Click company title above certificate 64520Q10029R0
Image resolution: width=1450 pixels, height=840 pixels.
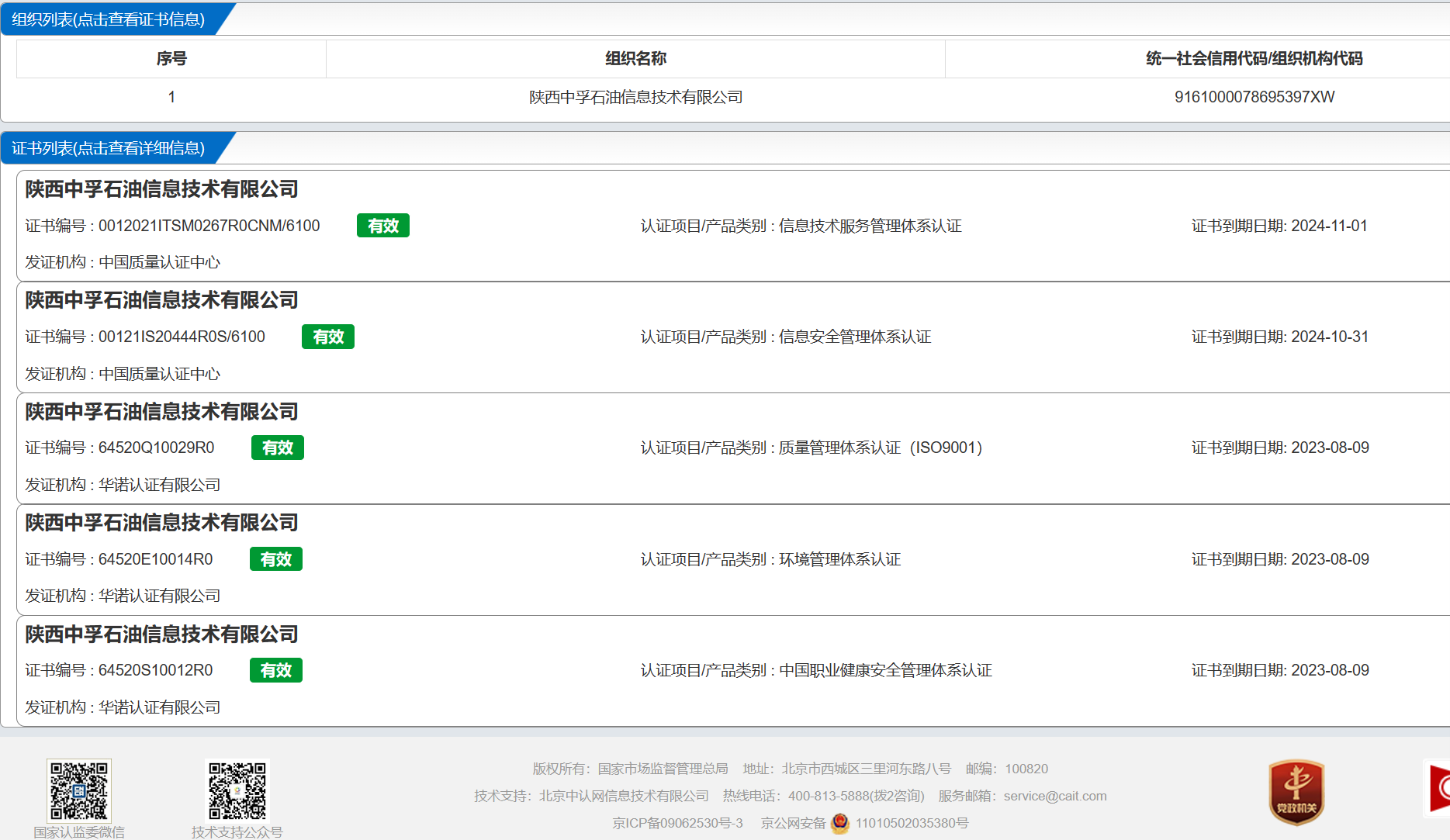[x=161, y=412]
